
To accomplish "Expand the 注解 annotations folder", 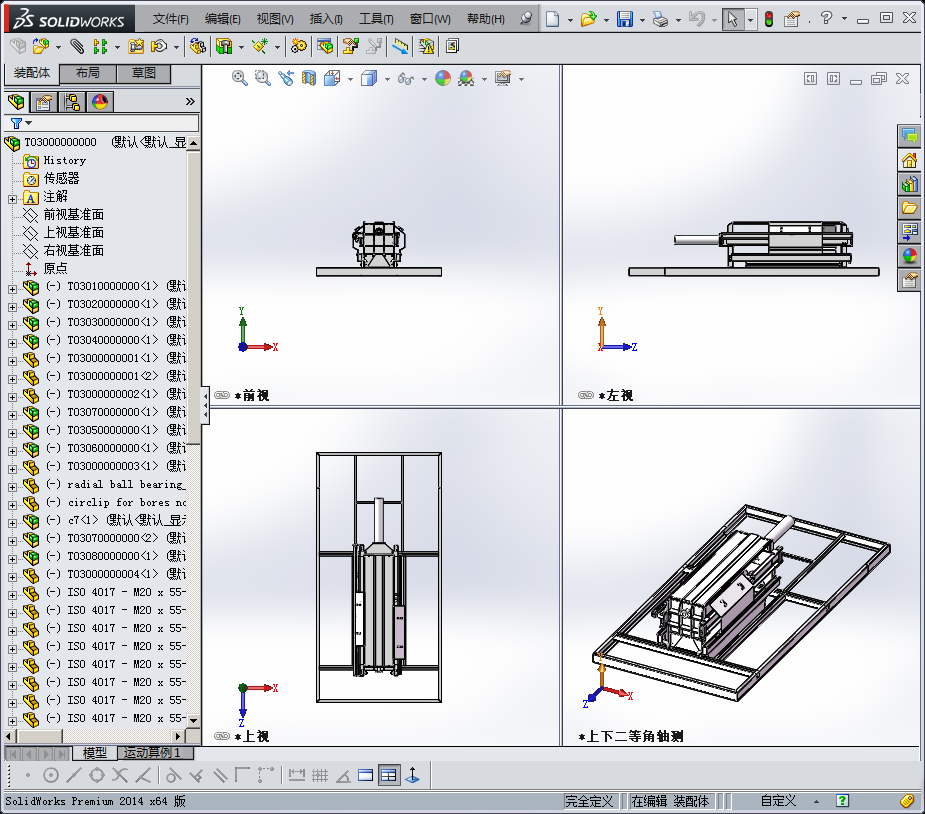I will pyautogui.click(x=12, y=199).
